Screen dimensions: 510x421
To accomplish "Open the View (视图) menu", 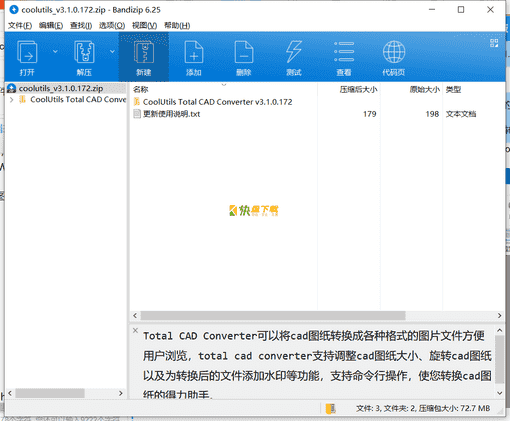I will point(144,25).
